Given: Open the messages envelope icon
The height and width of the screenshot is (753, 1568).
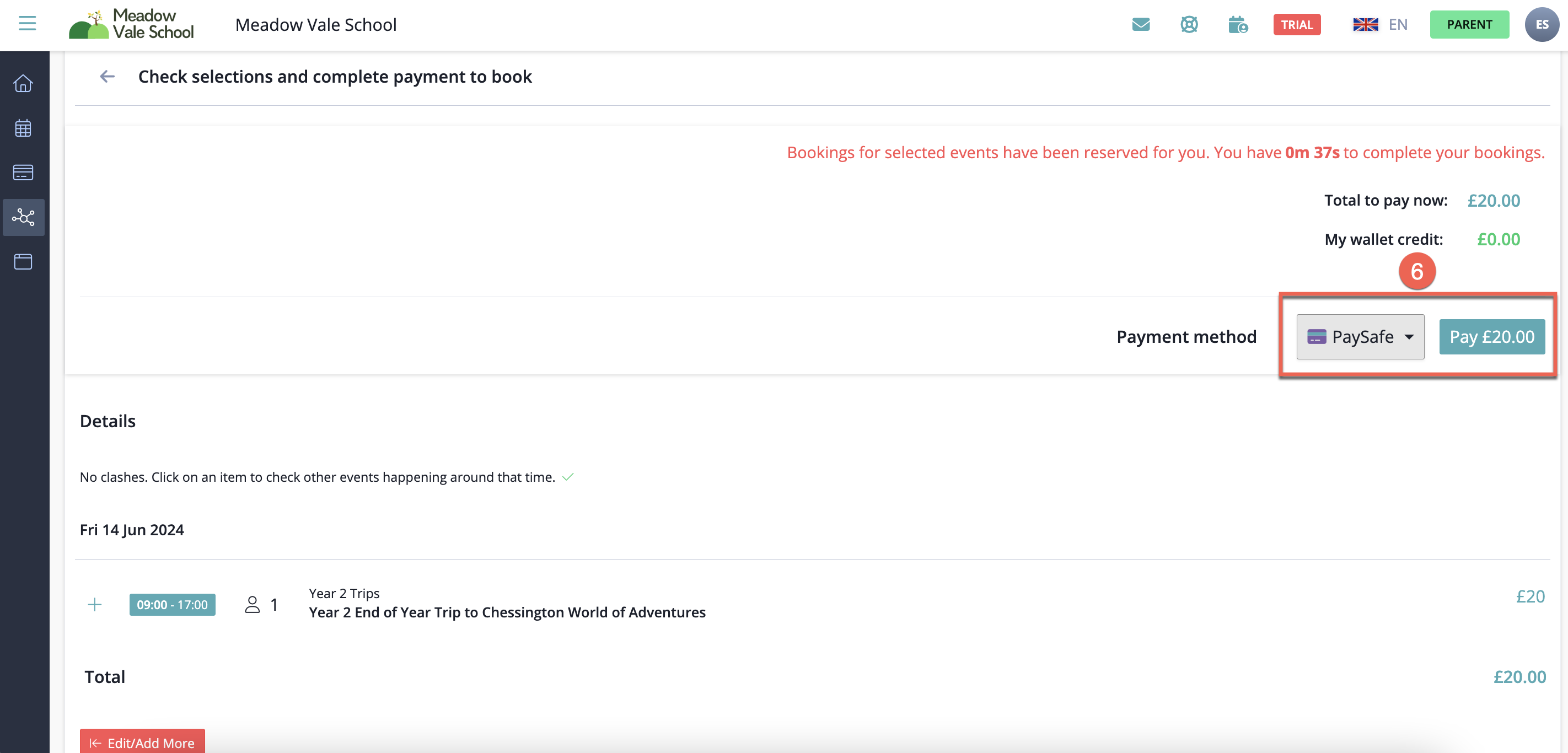Looking at the screenshot, I should pyautogui.click(x=1141, y=24).
